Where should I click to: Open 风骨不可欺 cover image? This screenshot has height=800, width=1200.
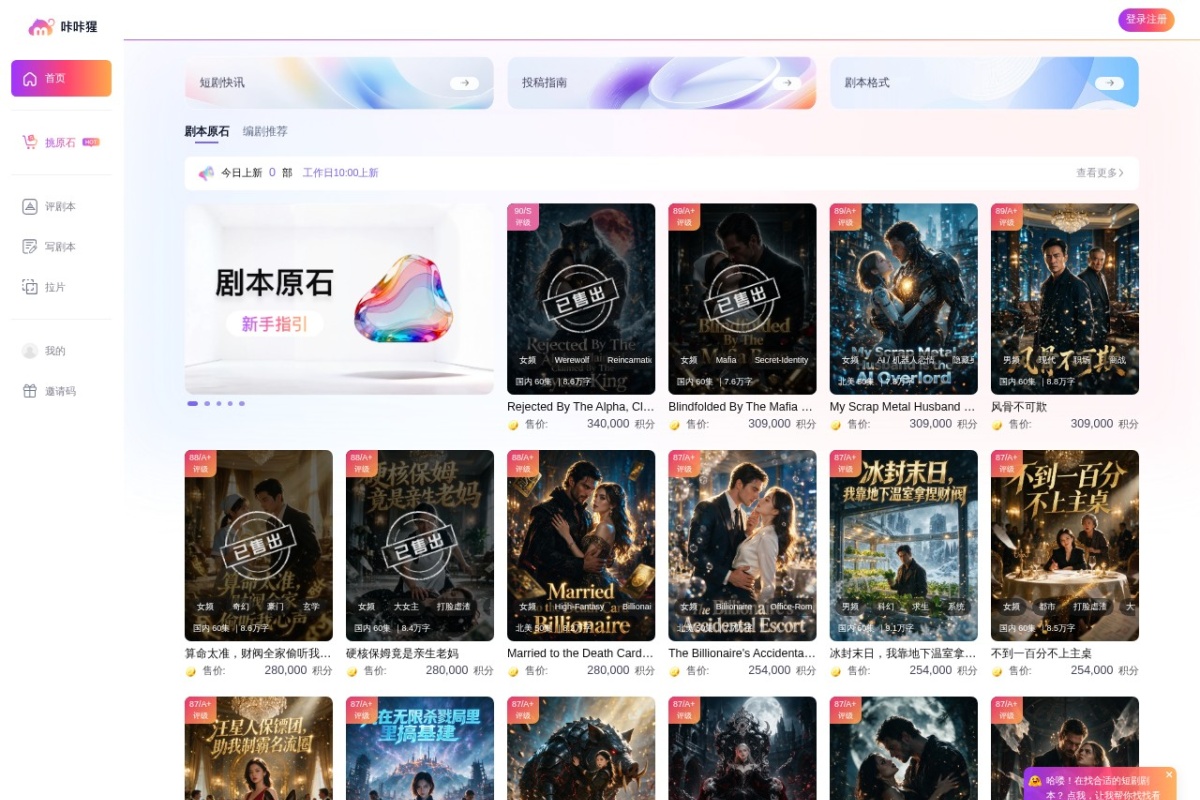[1065, 299]
